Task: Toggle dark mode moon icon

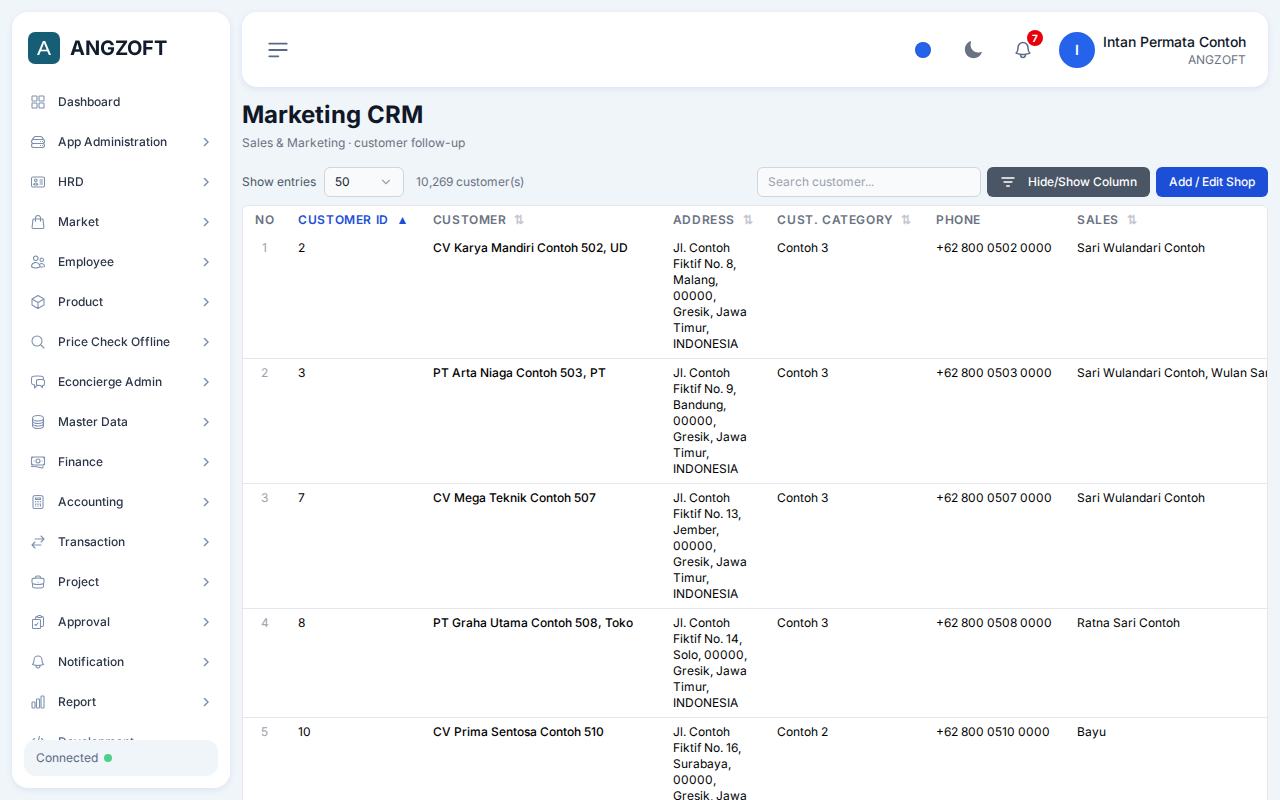Action: pyautogui.click(x=973, y=50)
